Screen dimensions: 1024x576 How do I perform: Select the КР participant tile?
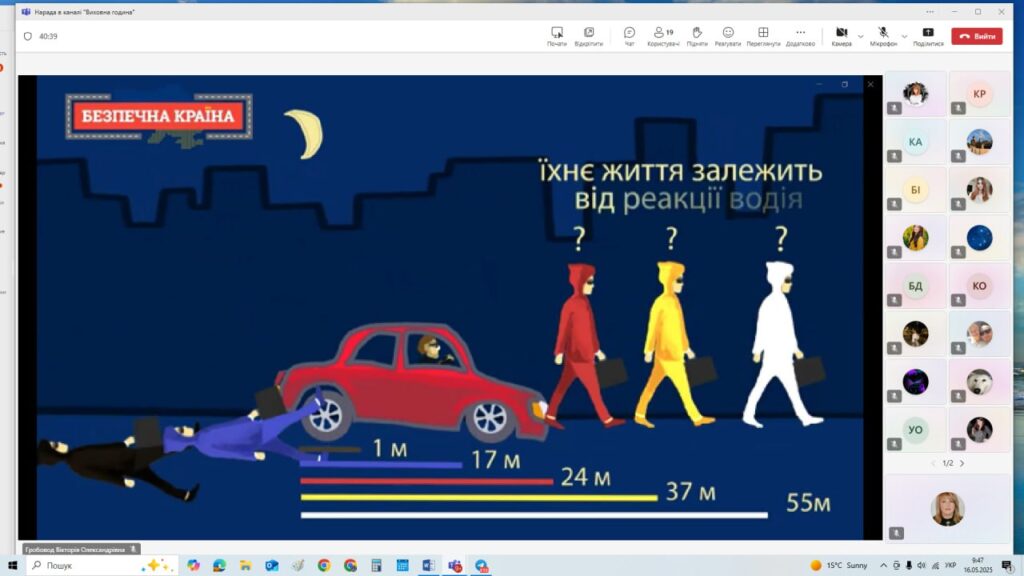tap(979, 95)
